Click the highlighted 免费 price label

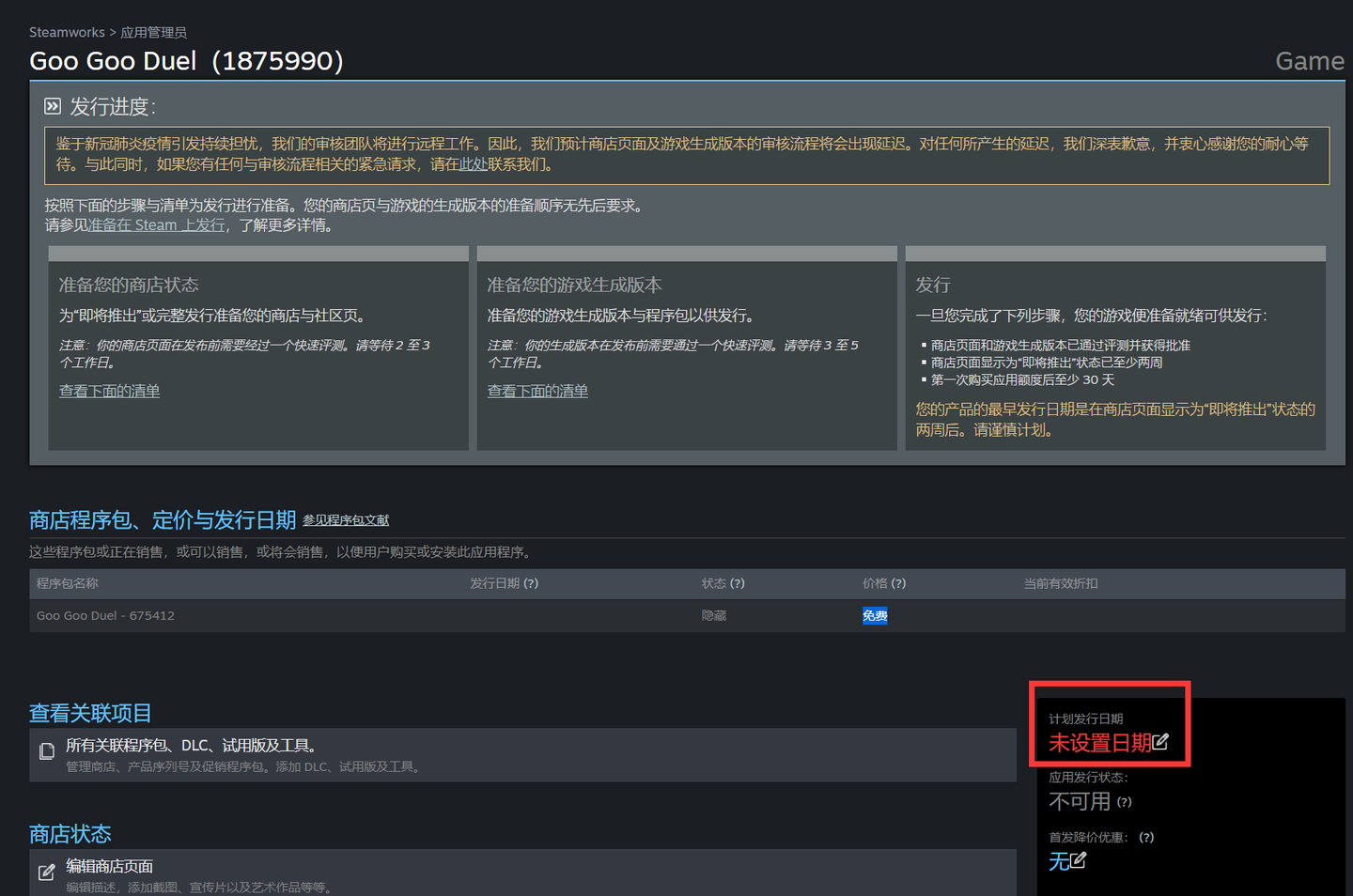pos(875,616)
